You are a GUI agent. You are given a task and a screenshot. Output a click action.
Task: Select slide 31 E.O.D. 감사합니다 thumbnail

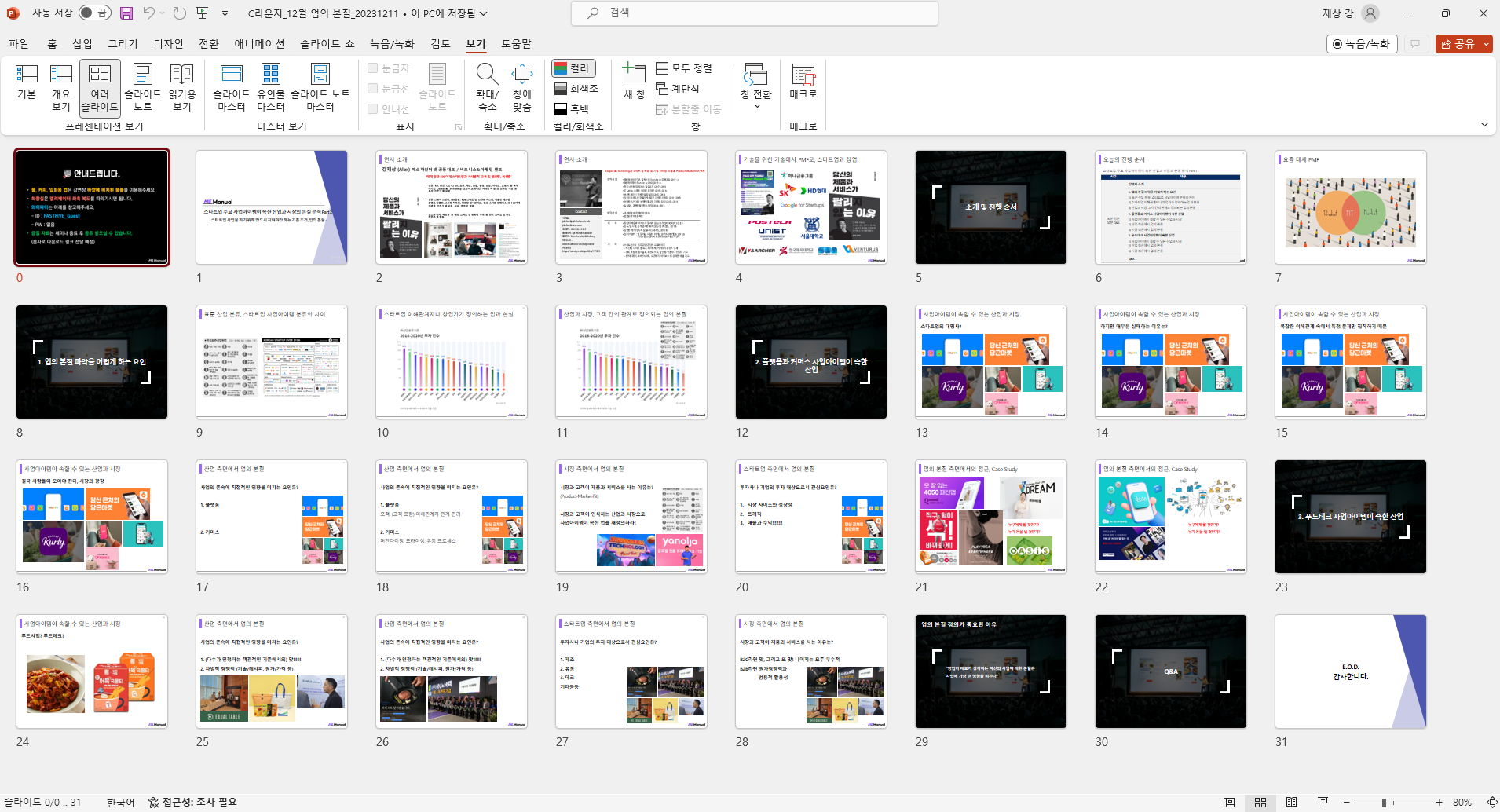(1351, 671)
